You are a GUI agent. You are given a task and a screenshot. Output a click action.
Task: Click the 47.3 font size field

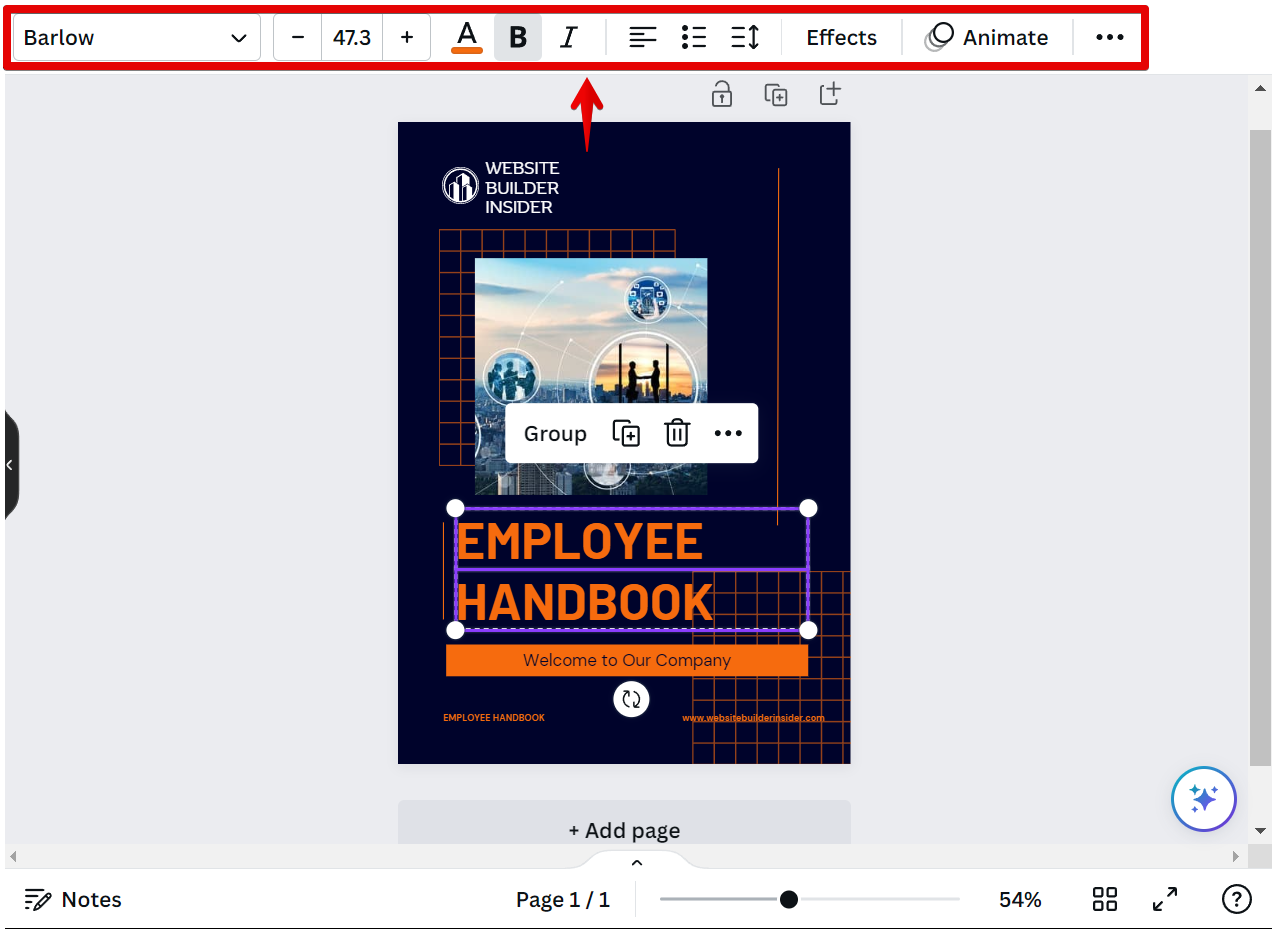(x=352, y=38)
